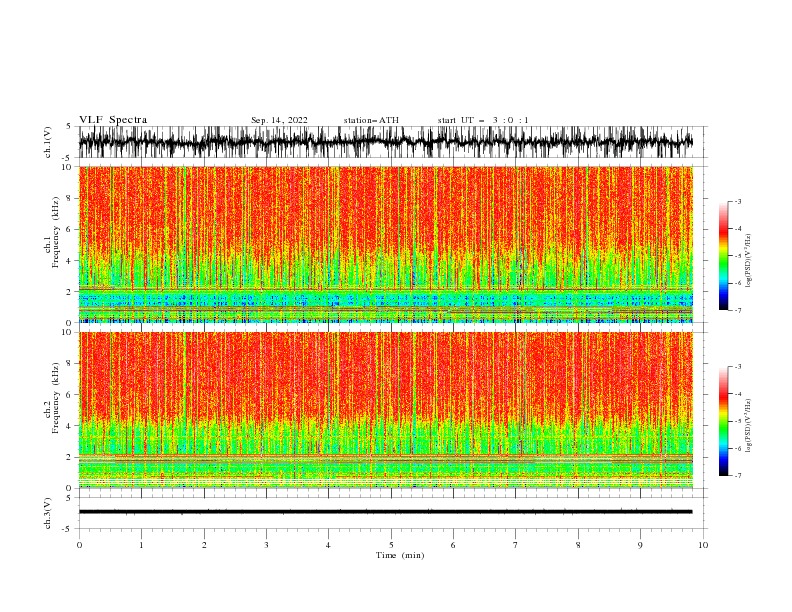792x612 pixels.
Task: Select the "start UT = 3 :0 :1" text
Action: tap(483, 120)
